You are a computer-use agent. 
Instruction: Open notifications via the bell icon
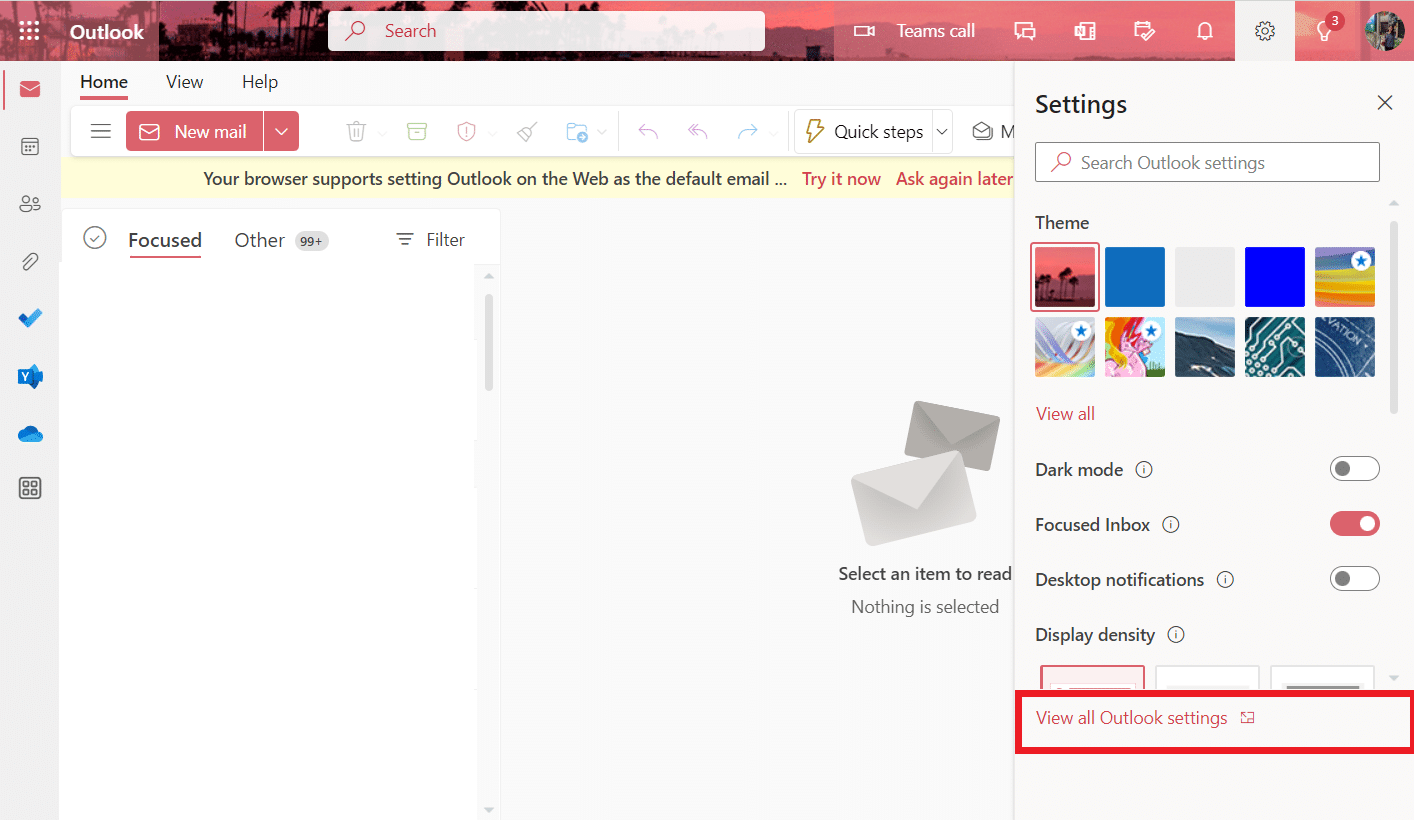(x=1205, y=31)
